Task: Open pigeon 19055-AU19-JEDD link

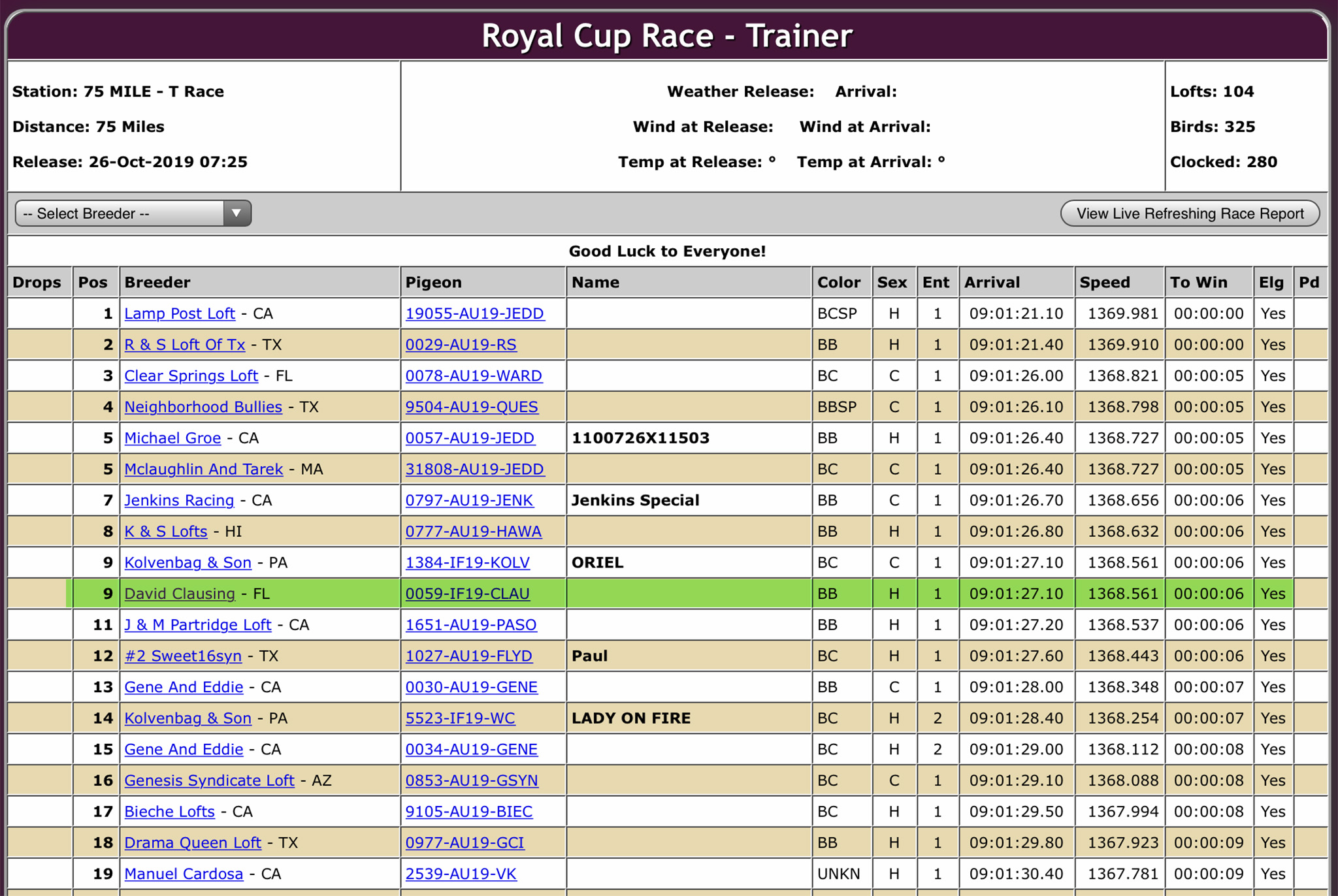Action: 474,313
